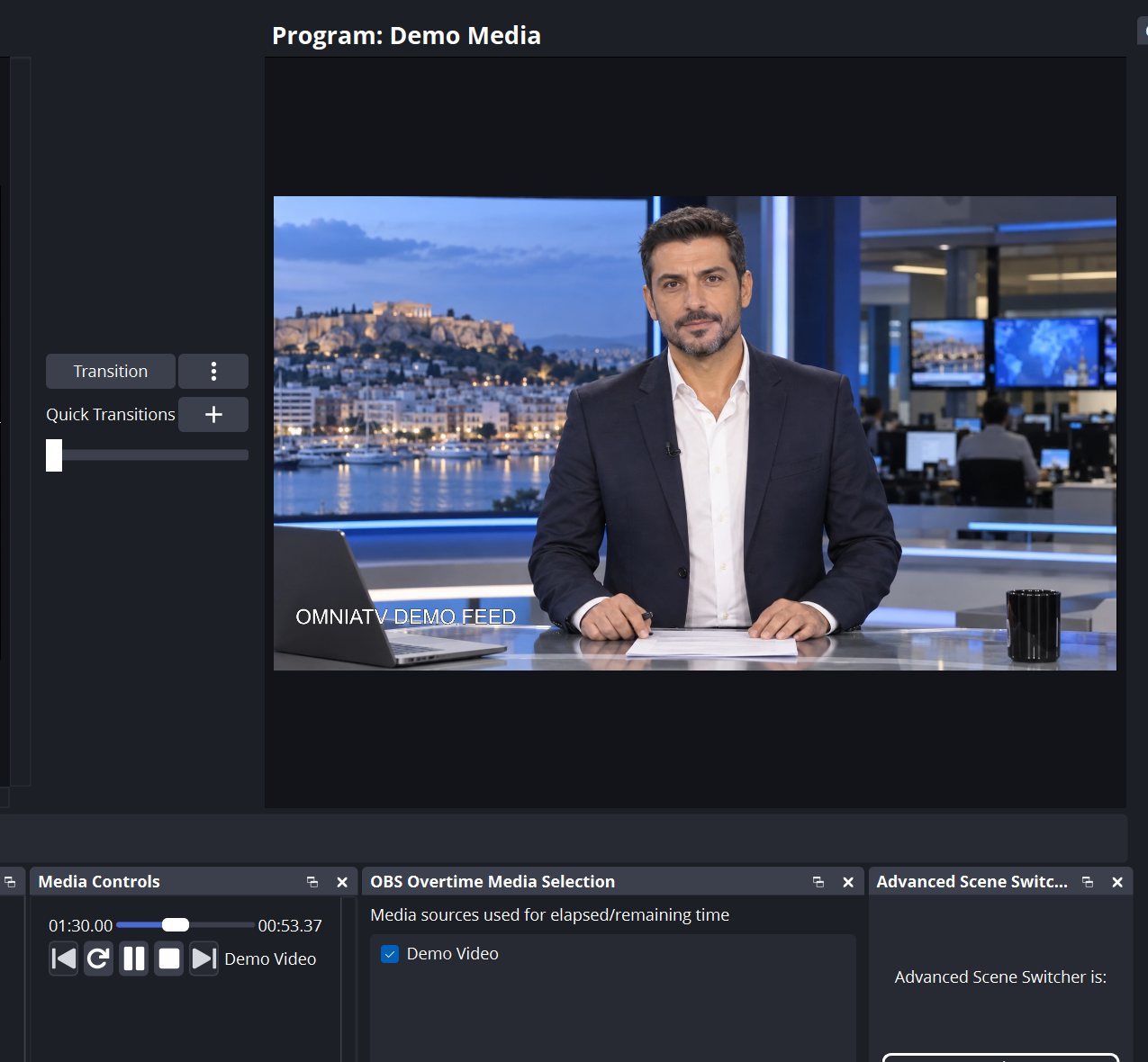Click the media seek slider handle
1148x1062 pixels.
pos(176,925)
